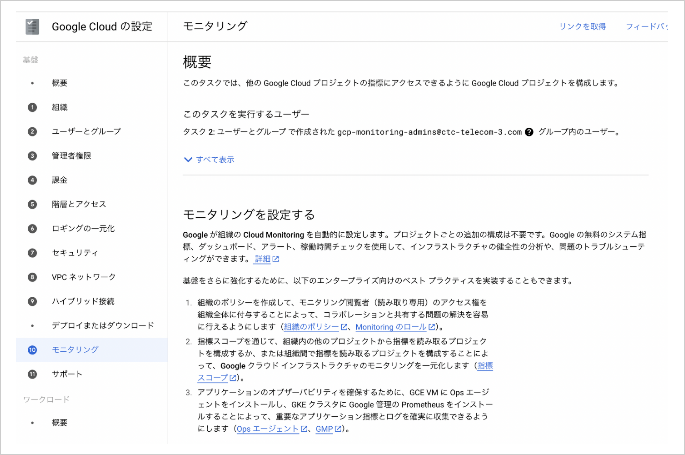685x455 pixels.
Task: Click the gcp-monitoring-admins@ctc-telecom-3.com group address
Action: 429,132
